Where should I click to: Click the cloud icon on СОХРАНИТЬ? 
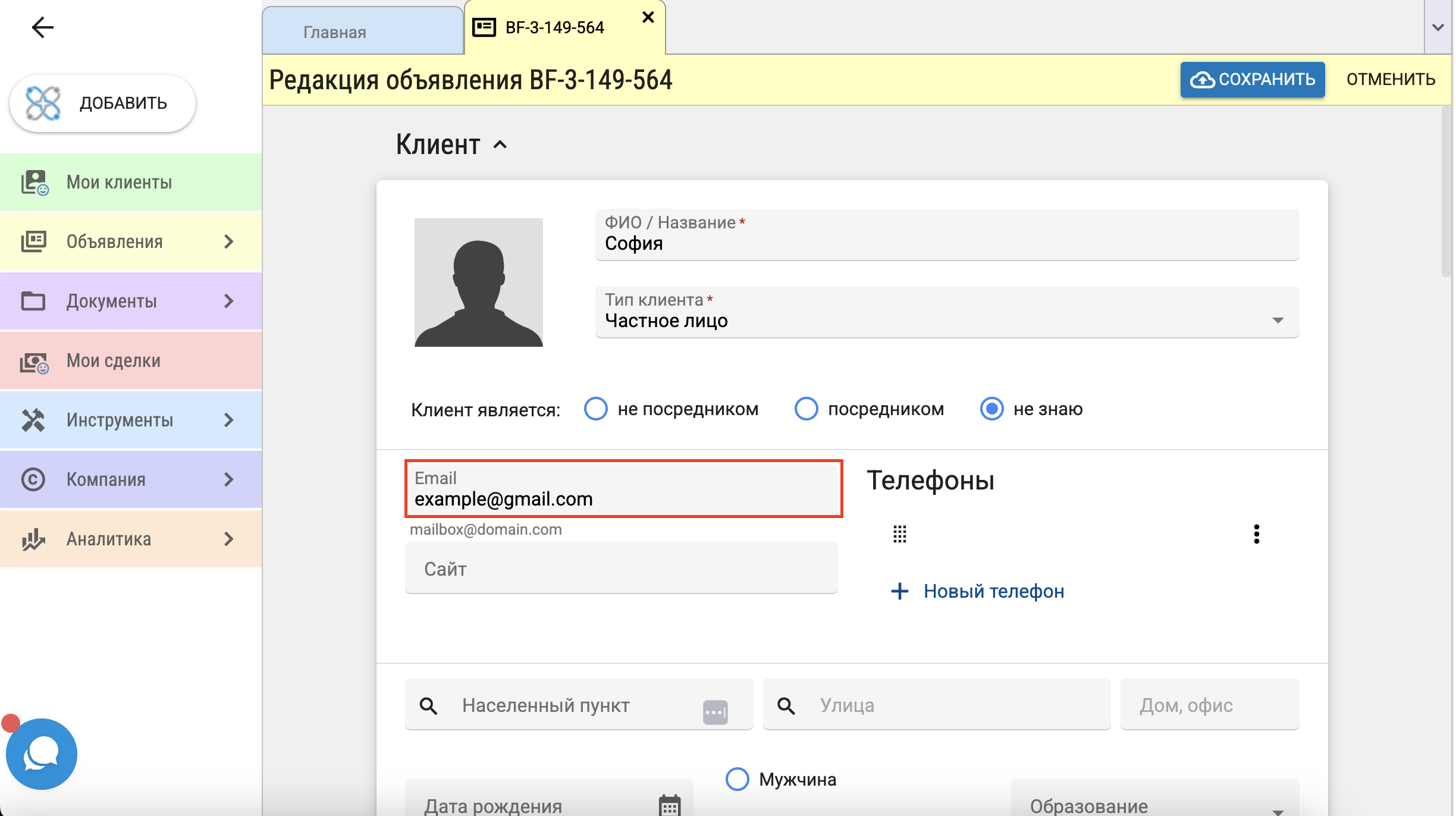tap(1201, 80)
